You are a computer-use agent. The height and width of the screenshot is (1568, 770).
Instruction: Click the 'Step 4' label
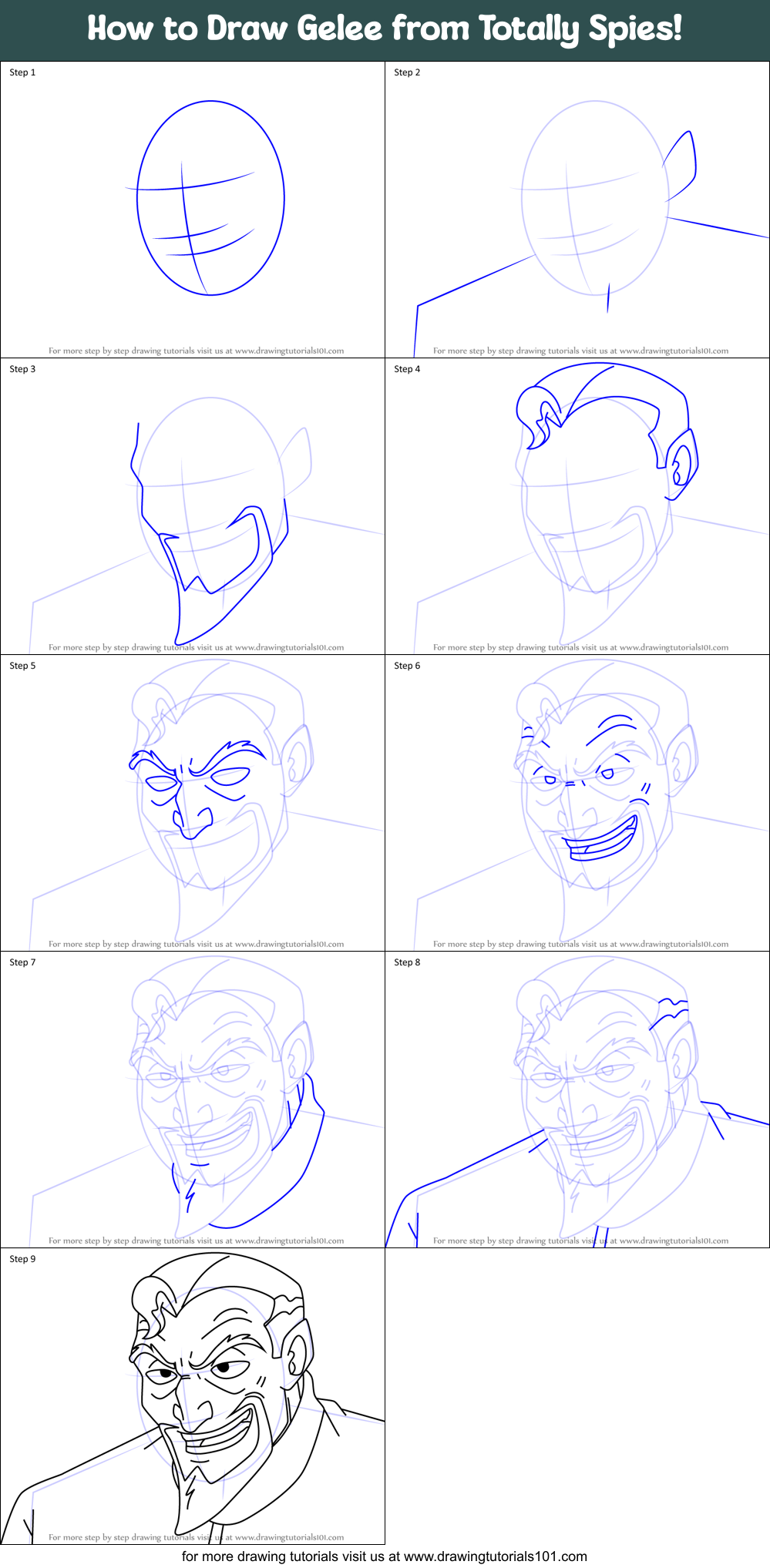pos(407,369)
